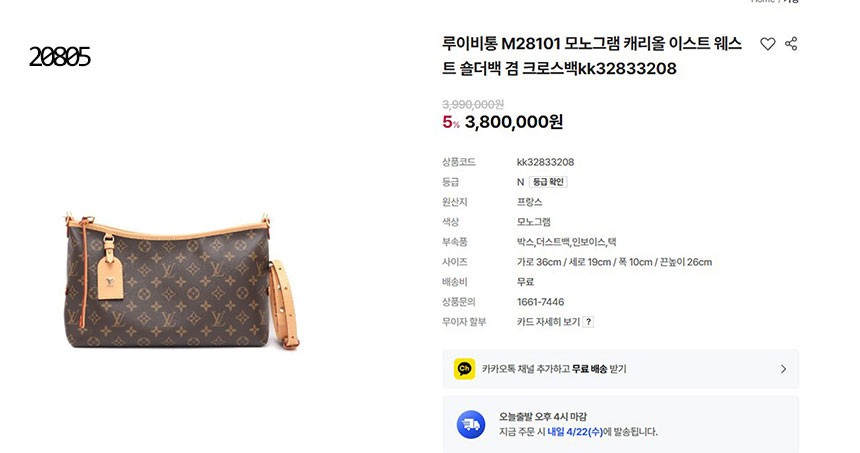Image resolution: width=860 pixels, height=453 pixels.
Task: Click the breadcrumb navigation at top right
Action: (774, 2)
